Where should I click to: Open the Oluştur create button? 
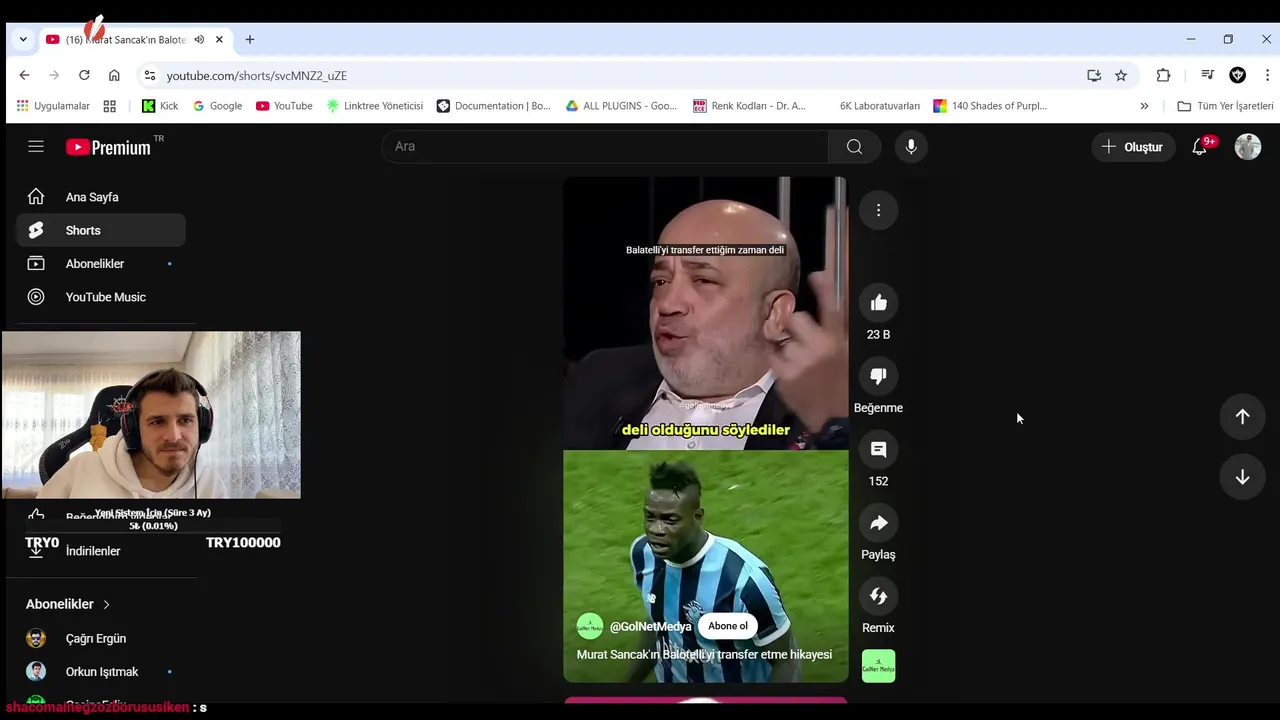point(1133,147)
